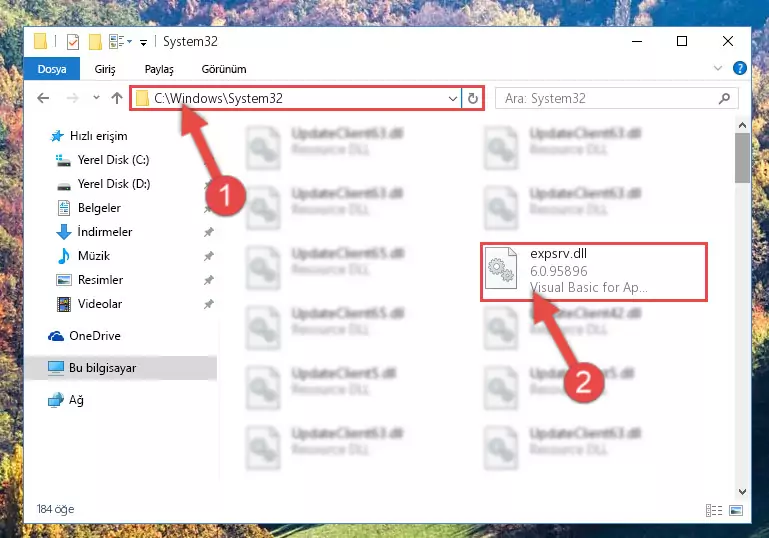This screenshot has height=538, width=769.
Task: Switch to the Paylaş ribbon tab
Action: (159, 69)
